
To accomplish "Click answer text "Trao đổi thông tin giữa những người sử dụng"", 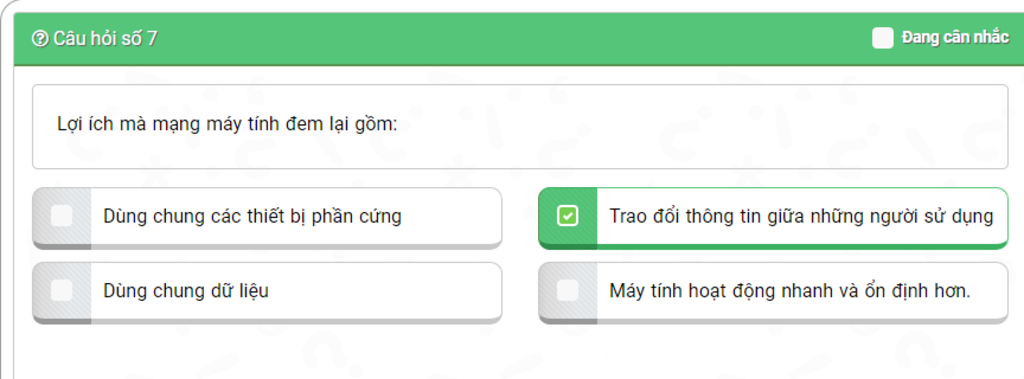I will pos(801,216).
